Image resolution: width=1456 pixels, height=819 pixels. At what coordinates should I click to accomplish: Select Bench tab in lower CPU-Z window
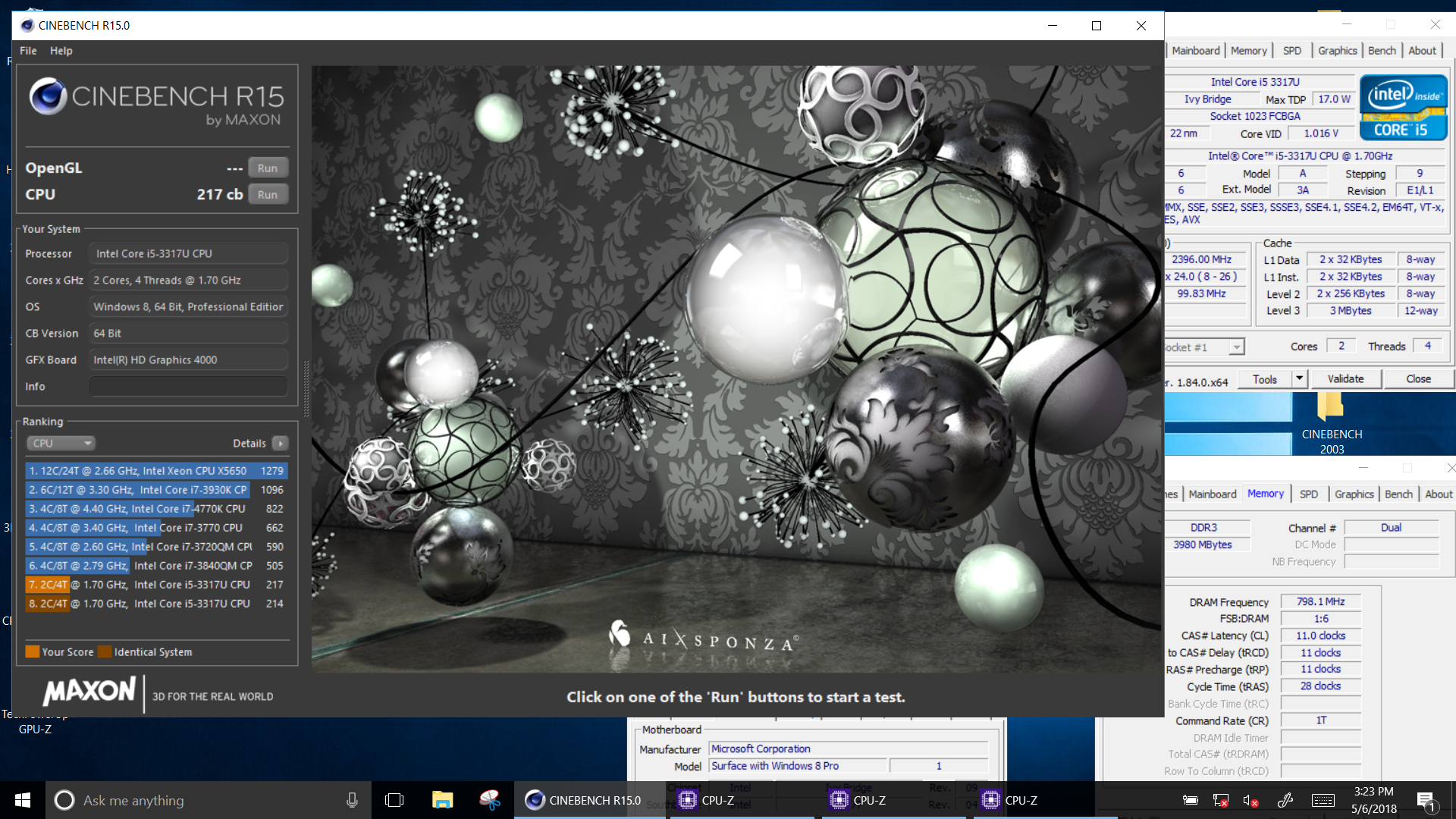(1398, 494)
